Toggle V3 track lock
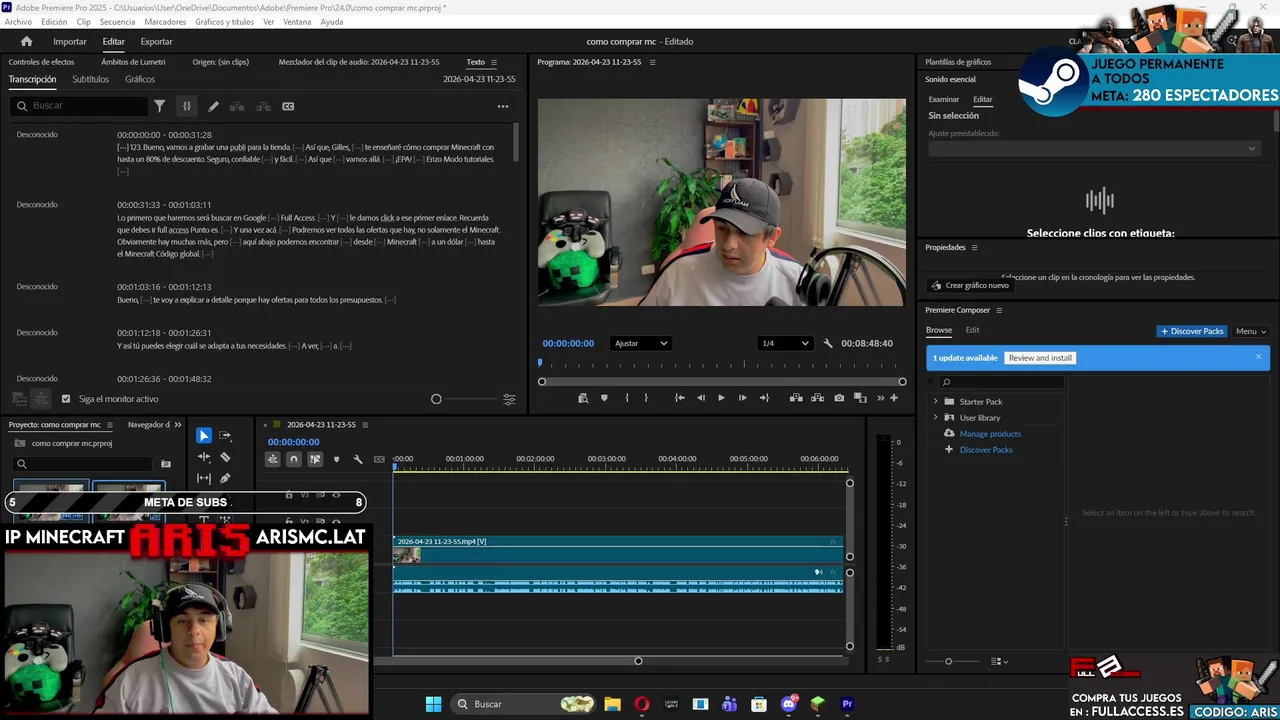This screenshot has height=720, width=1280. 289,495
